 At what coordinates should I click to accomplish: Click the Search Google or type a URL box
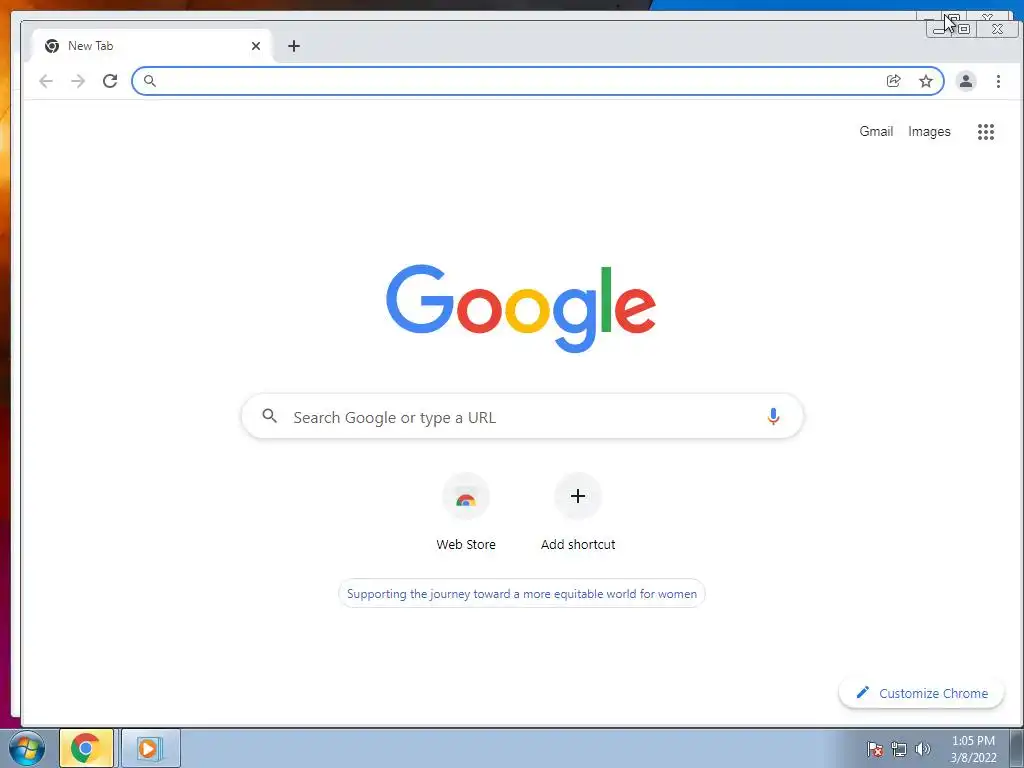tap(522, 417)
